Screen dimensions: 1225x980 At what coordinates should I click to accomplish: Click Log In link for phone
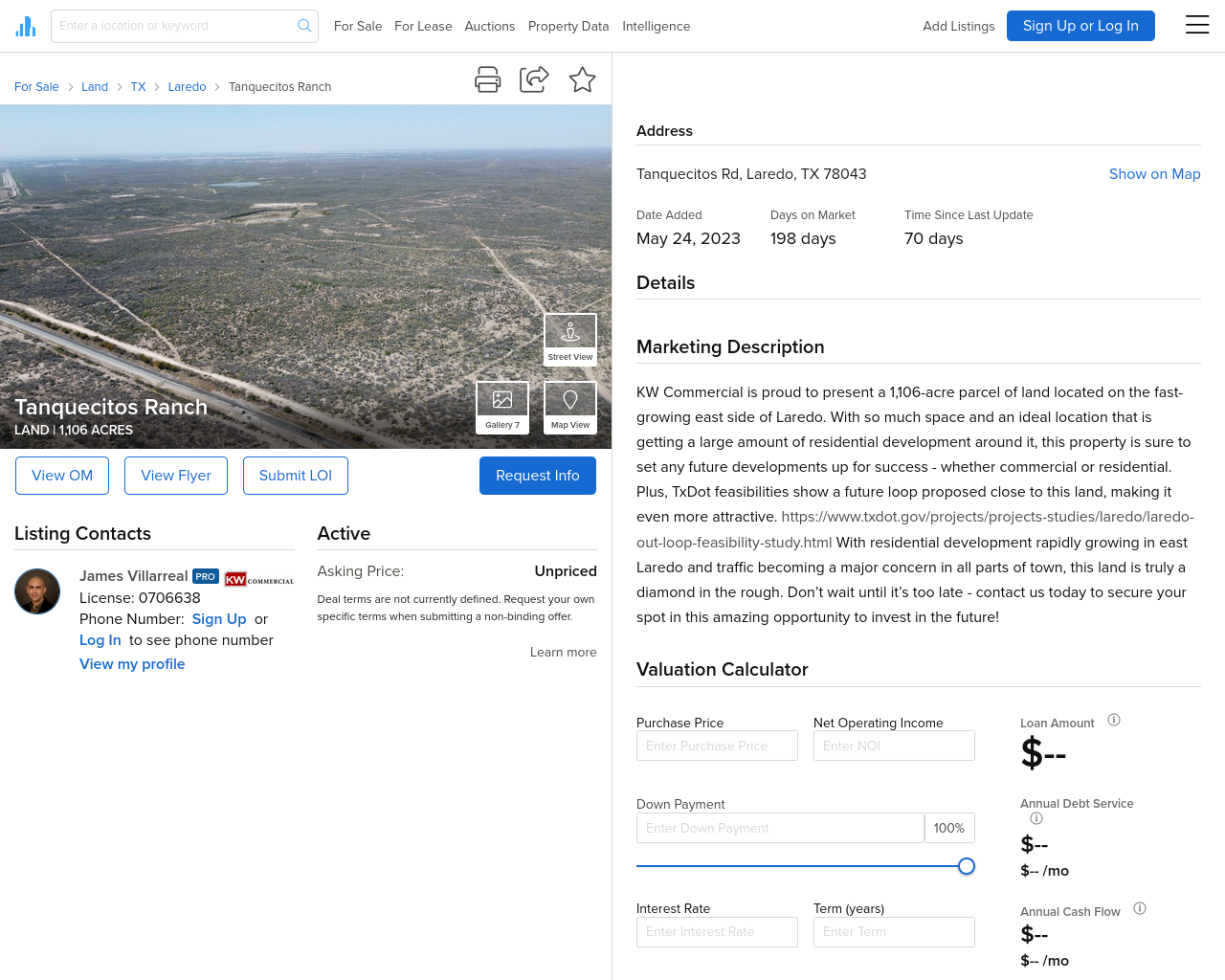pos(100,640)
